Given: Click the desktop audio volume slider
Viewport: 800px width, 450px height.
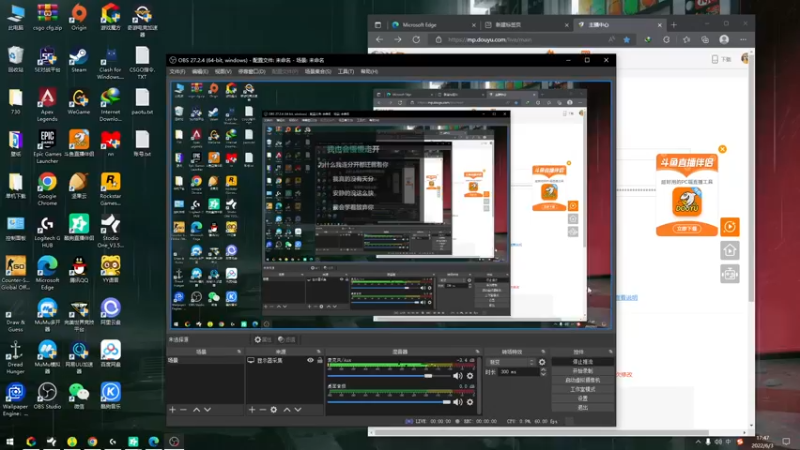Looking at the screenshot, I should [x=392, y=401].
